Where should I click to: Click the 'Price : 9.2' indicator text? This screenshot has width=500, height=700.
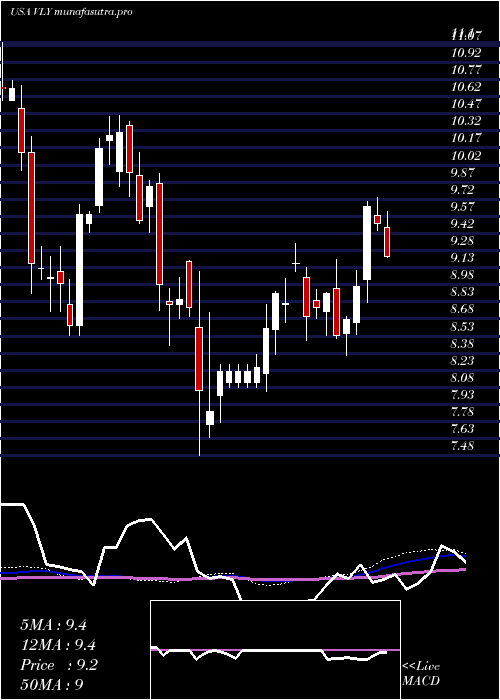point(59,665)
